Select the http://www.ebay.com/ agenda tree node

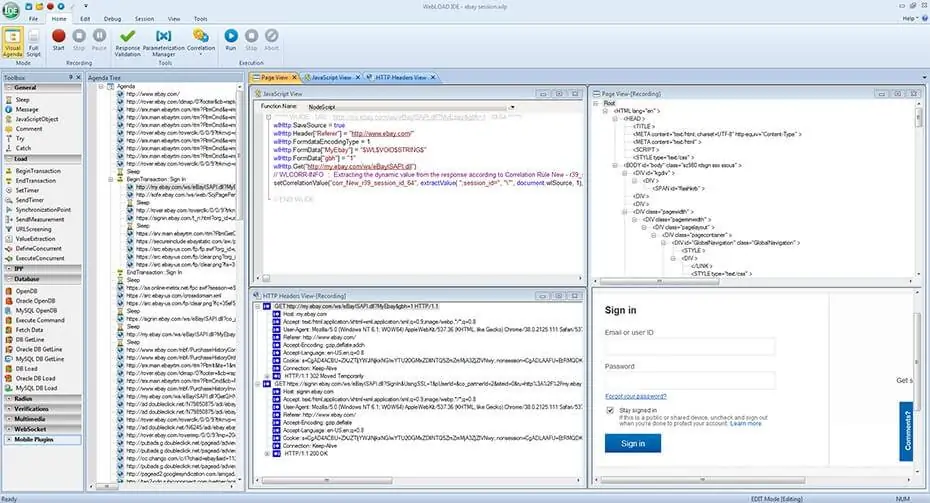click(x=152, y=94)
